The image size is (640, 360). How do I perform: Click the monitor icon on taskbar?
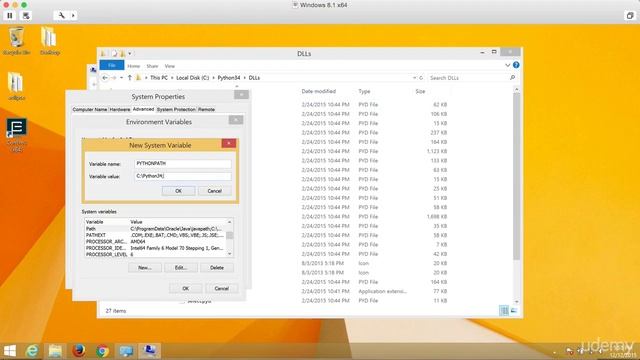pyautogui.click(x=126, y=351)
